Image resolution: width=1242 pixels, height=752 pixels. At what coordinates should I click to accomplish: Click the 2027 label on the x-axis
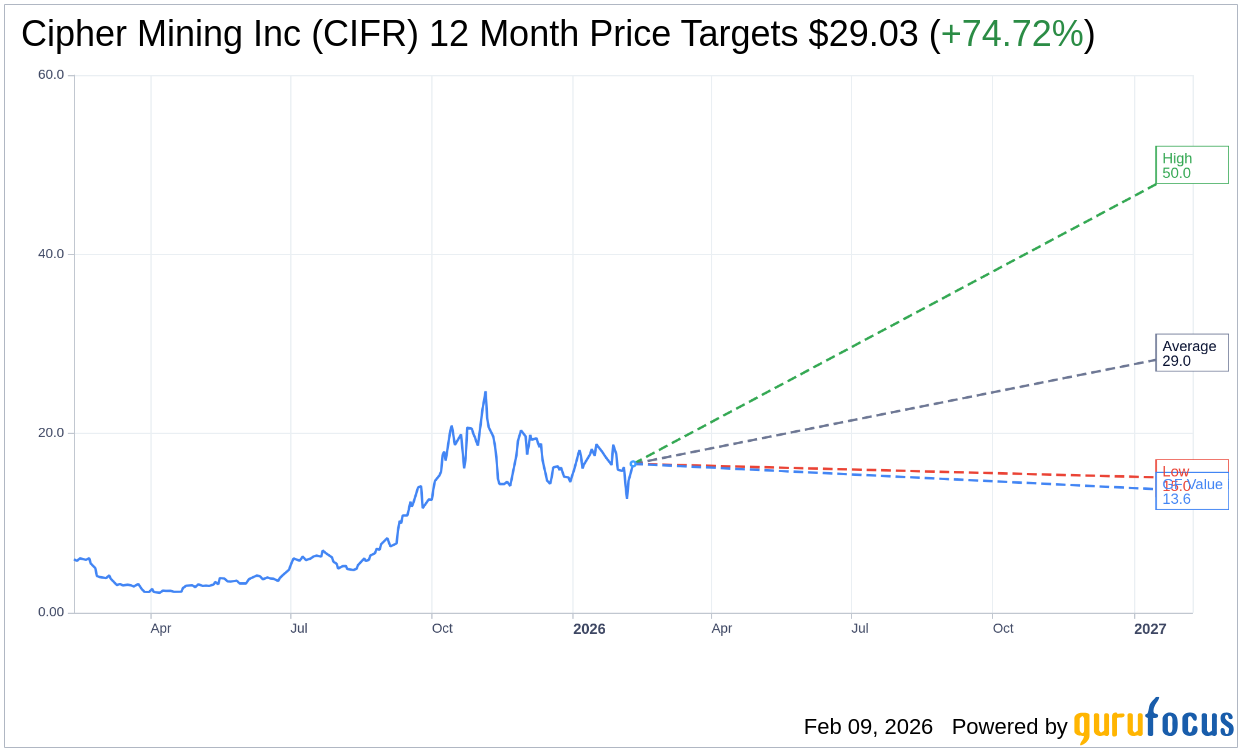pos(1150,629)
